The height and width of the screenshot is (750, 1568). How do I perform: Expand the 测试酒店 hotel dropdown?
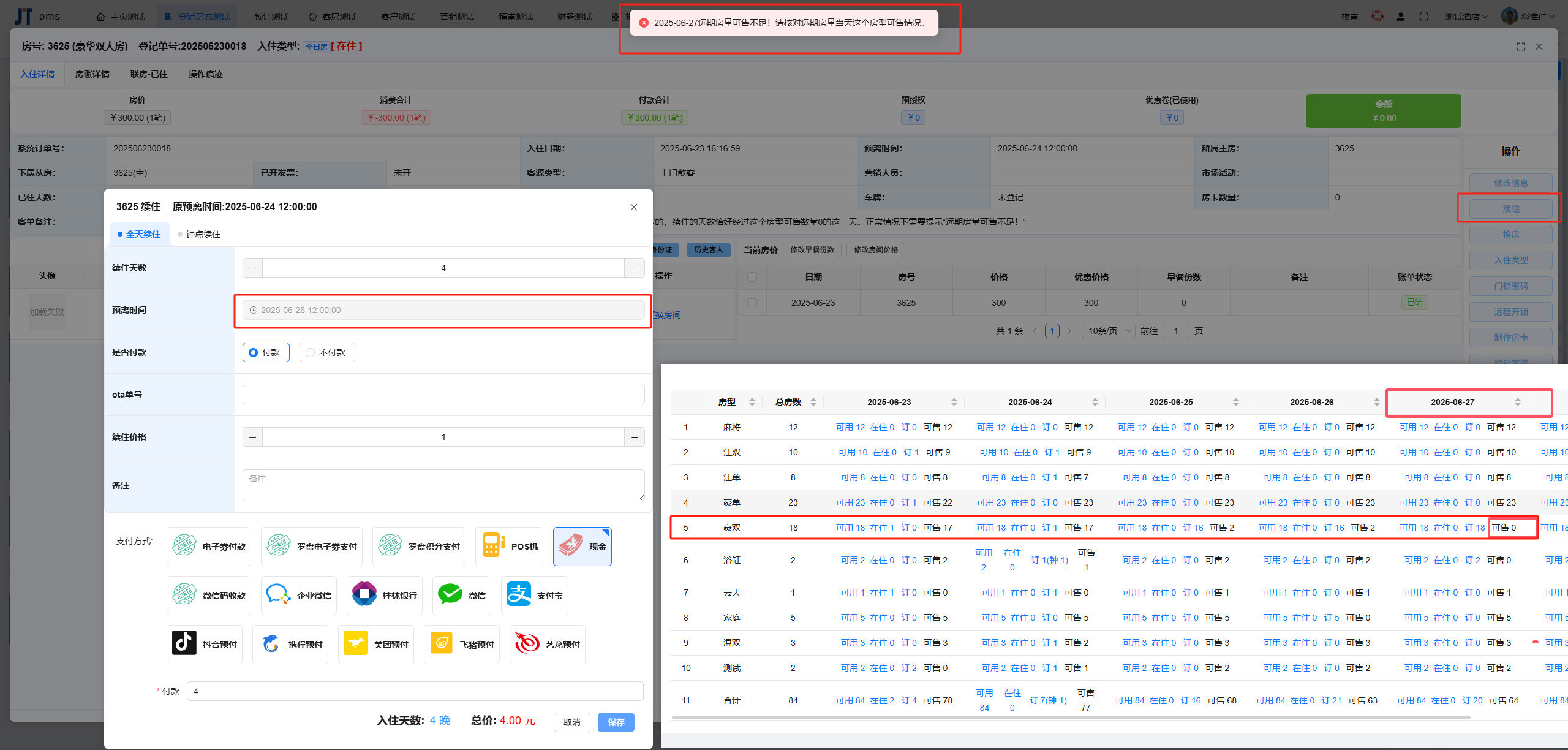(x=1466, y=17)
